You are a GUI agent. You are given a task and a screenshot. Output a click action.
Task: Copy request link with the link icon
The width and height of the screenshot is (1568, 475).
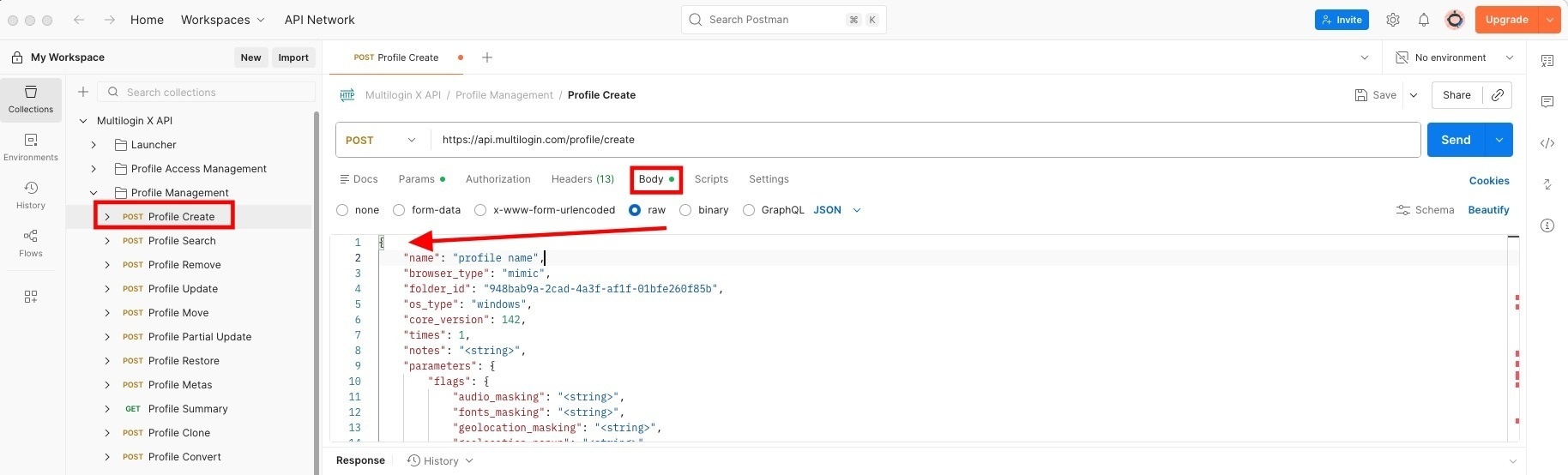point(1498,95)
